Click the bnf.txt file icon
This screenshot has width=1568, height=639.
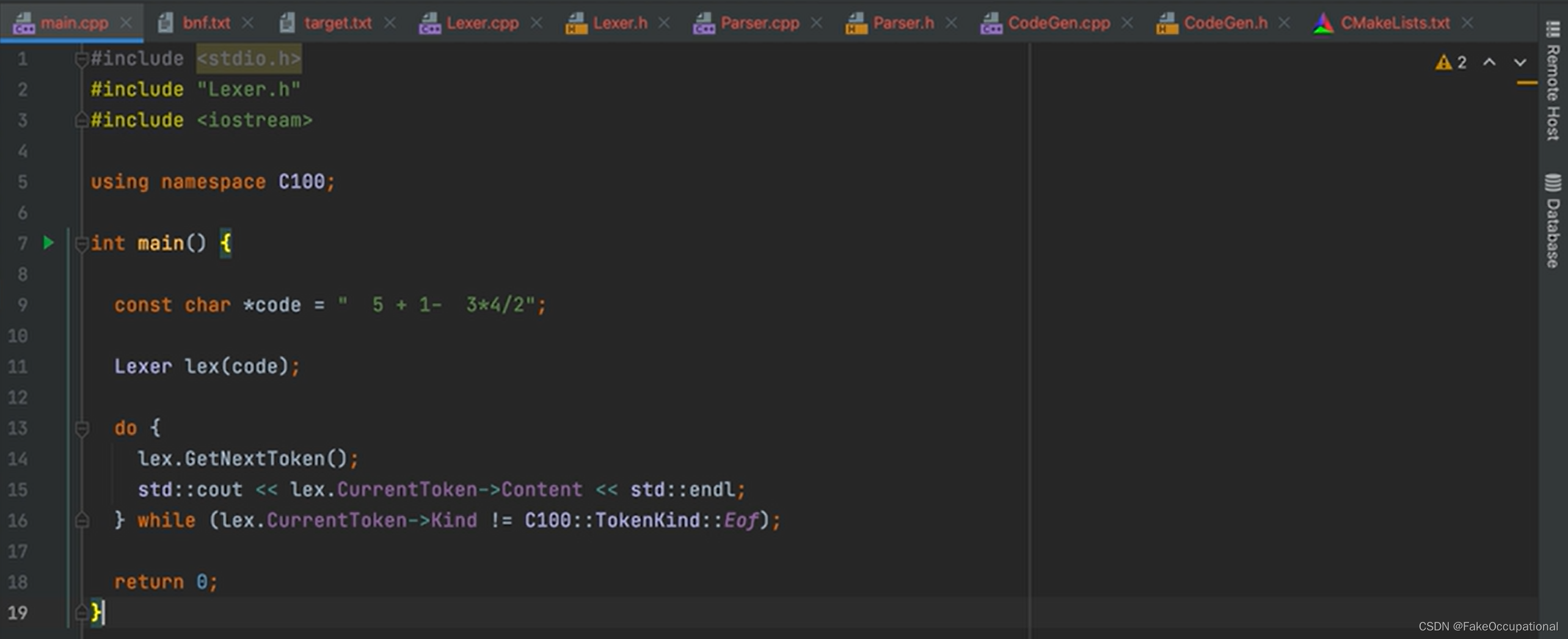pyautogui.click(x=165, y=23)
